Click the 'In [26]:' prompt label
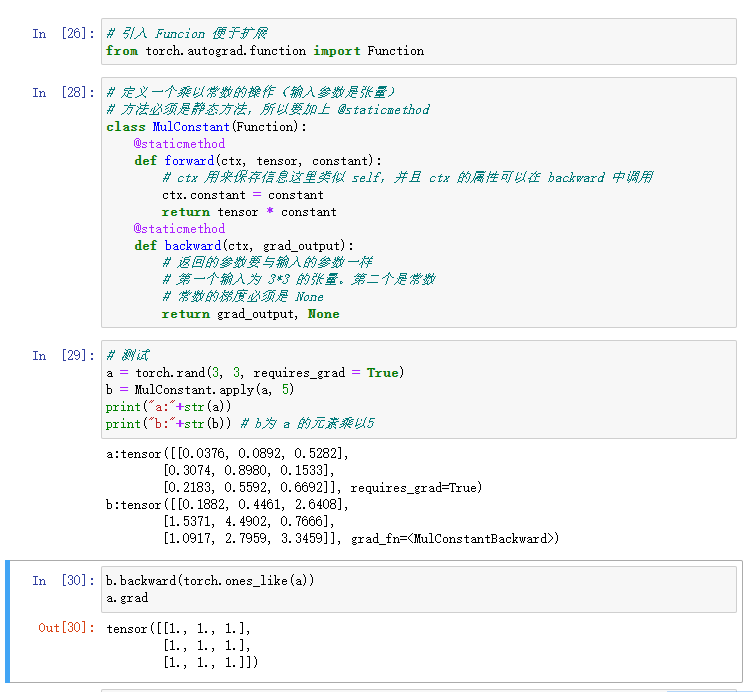This screenshot has width=753, height=692. (x=63, y=34)
